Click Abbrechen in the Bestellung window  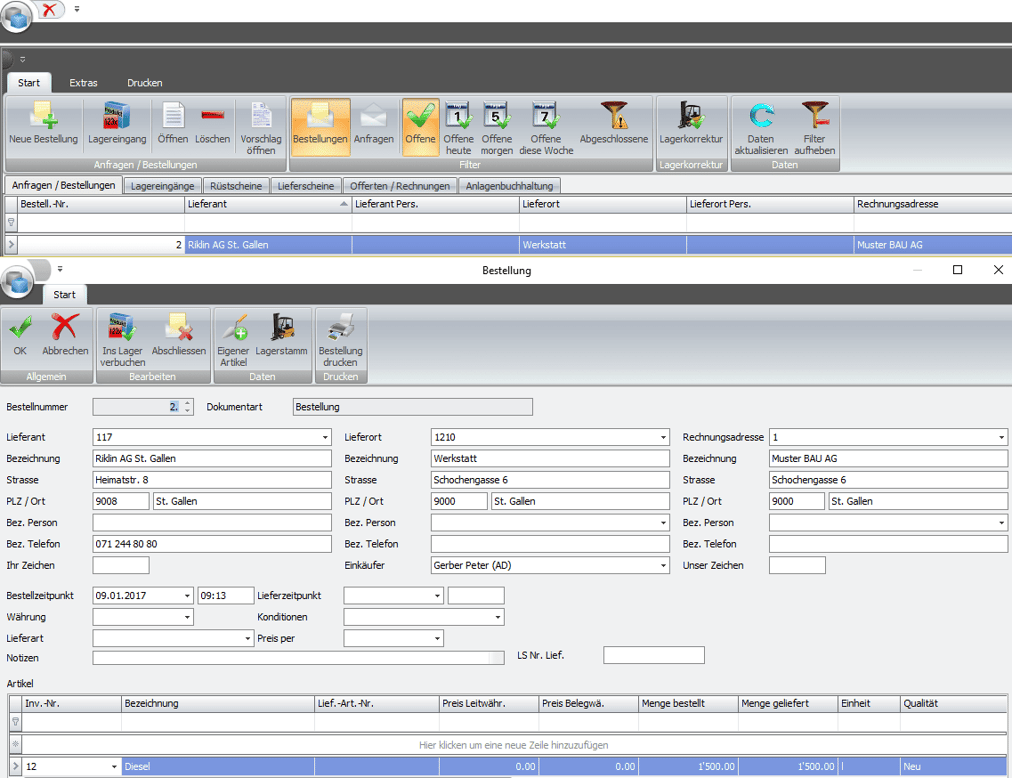point(65,334)
